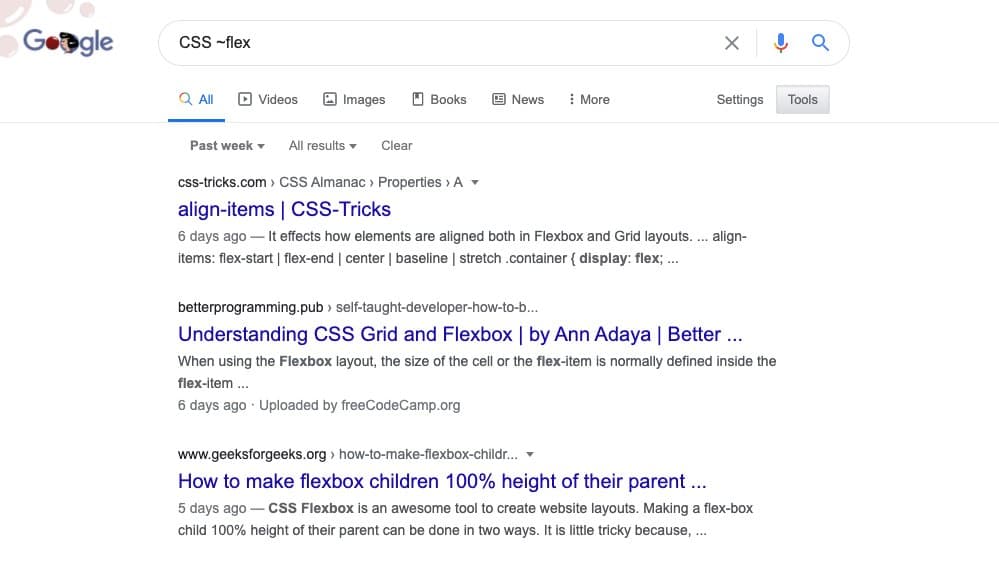Open the Past week time filter
This screenshot has height=562, width=999.
227,145
